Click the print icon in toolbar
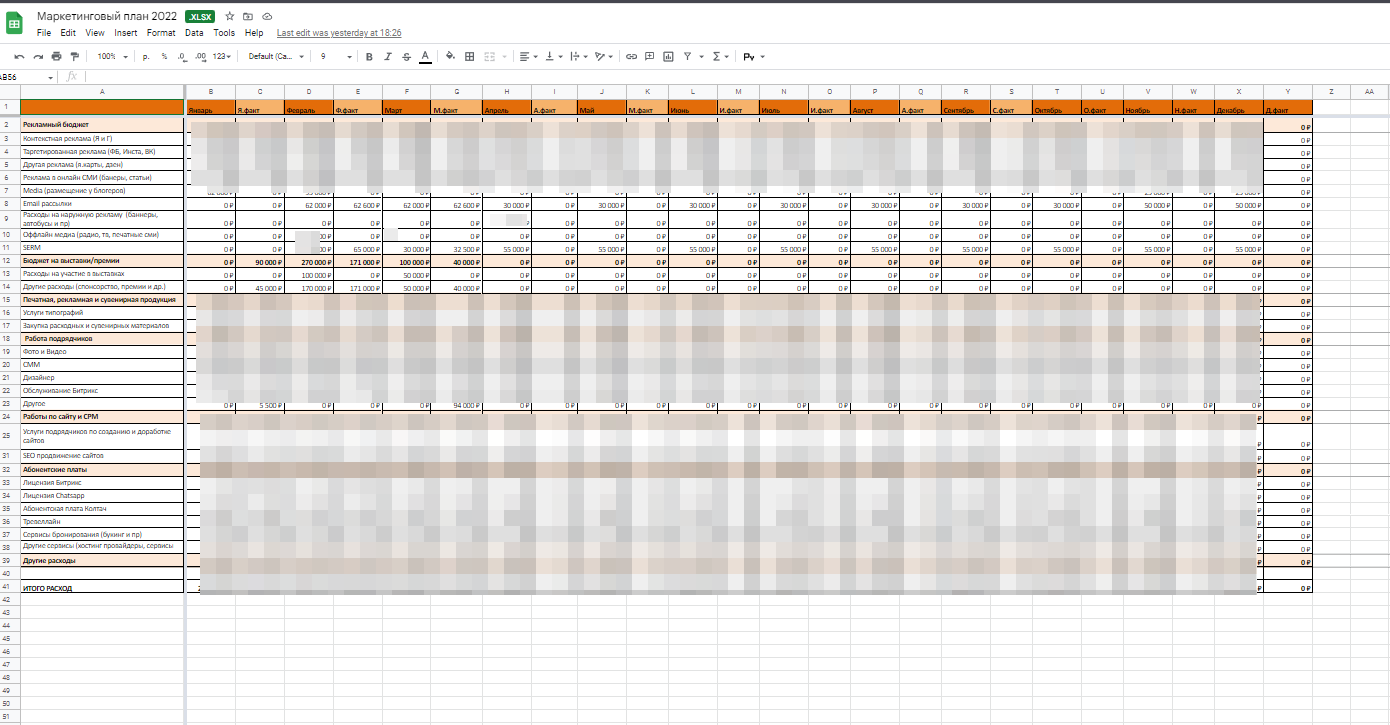The height and width of the screenshot is (725, 1390). click(56, 57)
